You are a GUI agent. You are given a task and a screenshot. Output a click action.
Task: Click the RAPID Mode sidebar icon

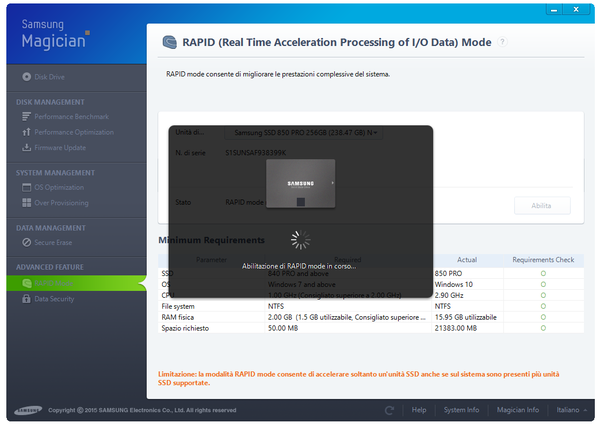point(26,283)
